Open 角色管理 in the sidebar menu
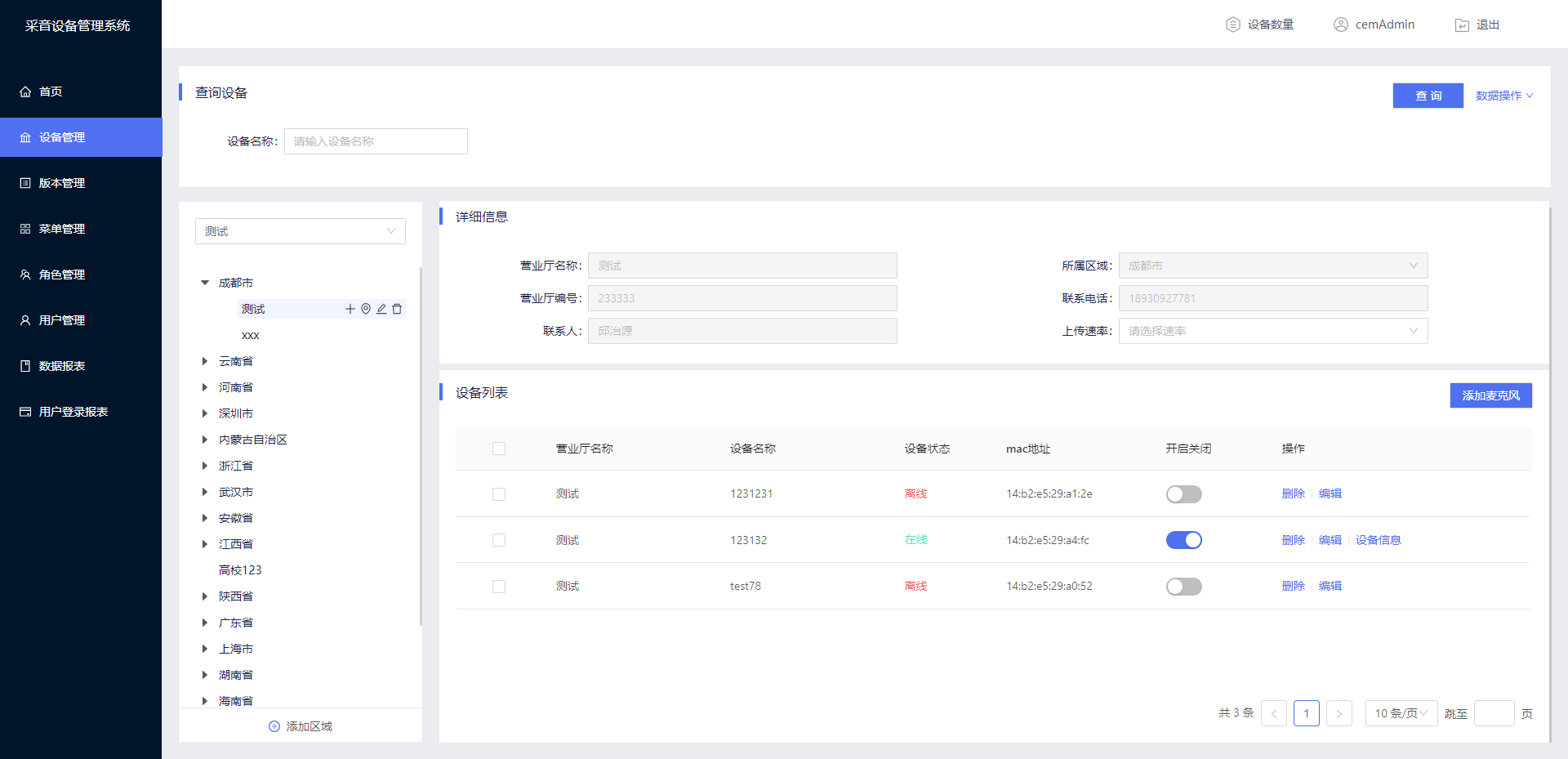This screenshot has width=1568, height=759. 81,275
